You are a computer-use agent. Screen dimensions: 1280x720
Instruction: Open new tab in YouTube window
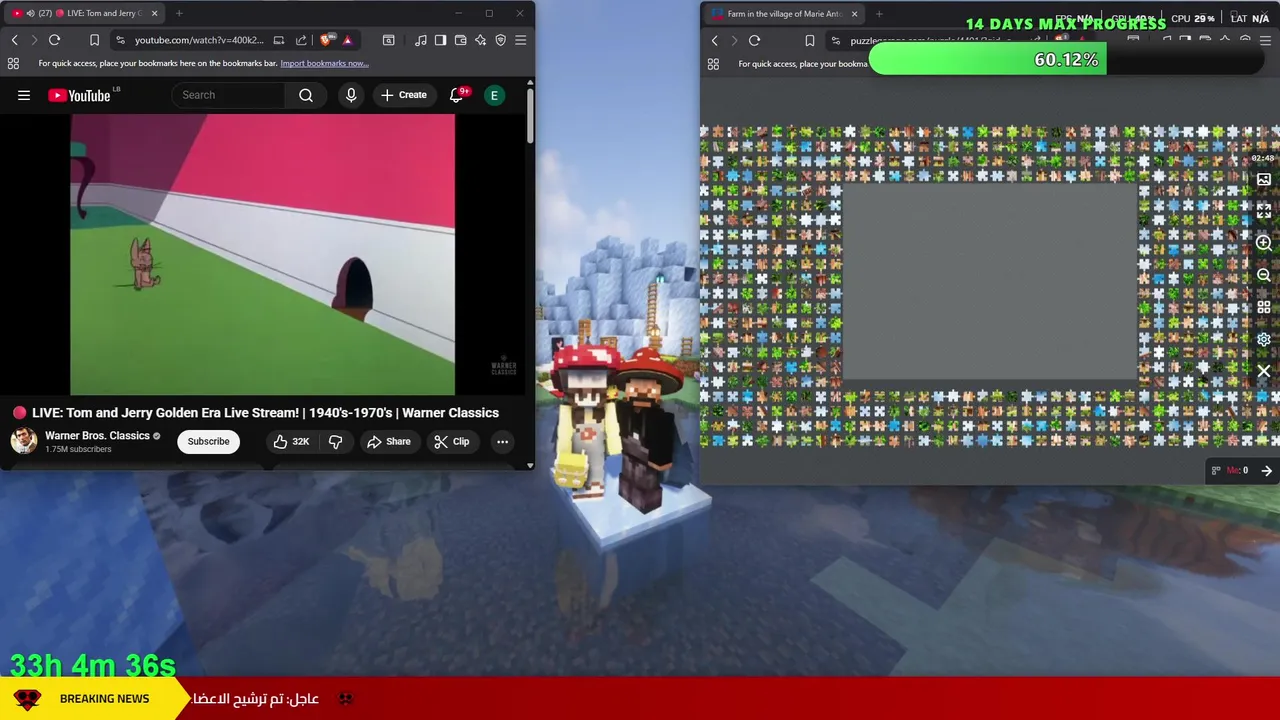(x=179, y=13)
